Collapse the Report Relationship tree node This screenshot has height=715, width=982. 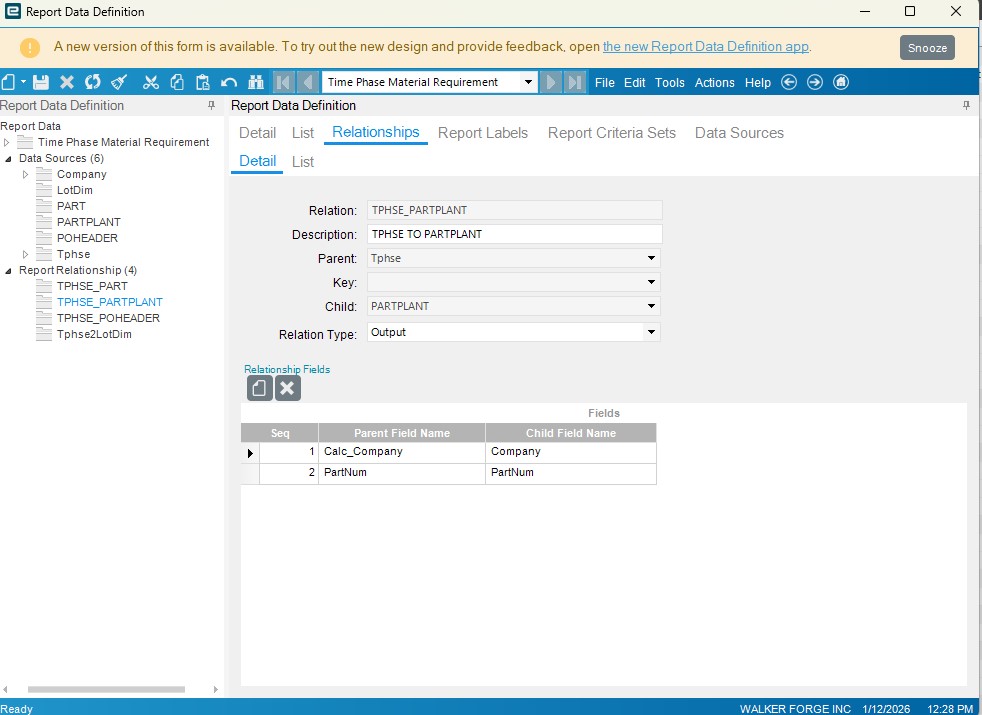(x=9, y=270)
